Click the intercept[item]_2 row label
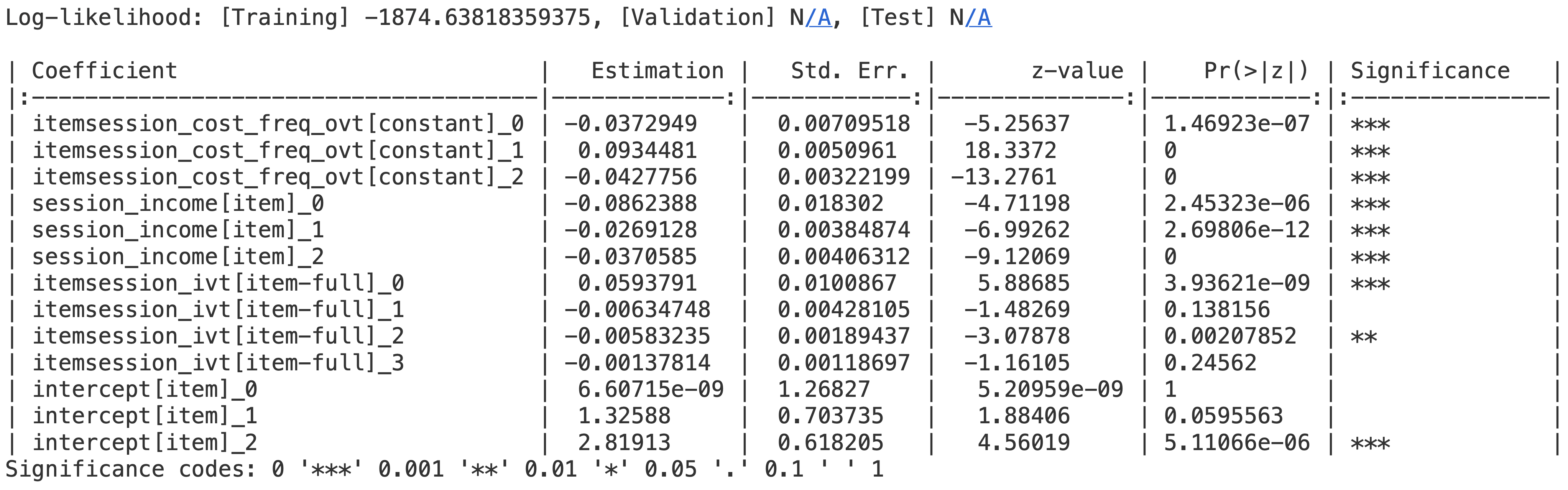 [x=144, y=442]
